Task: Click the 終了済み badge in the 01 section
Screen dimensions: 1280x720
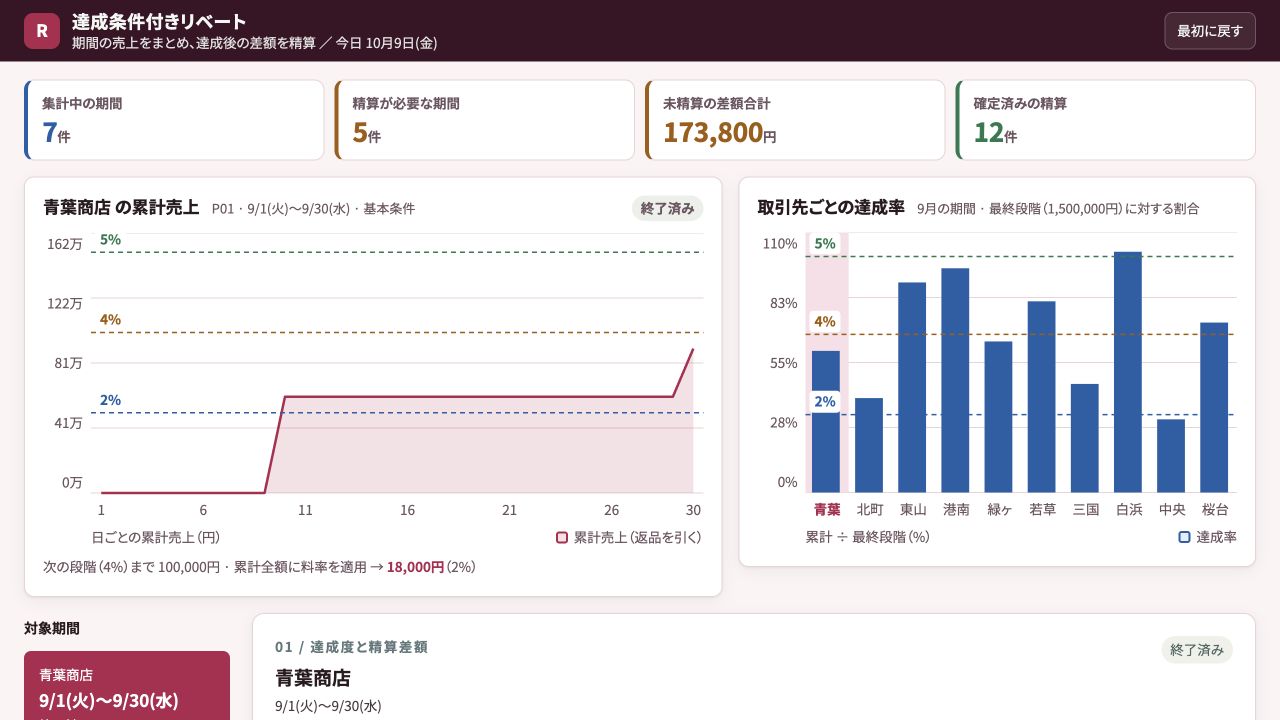Action: (x=1197, y=650)
